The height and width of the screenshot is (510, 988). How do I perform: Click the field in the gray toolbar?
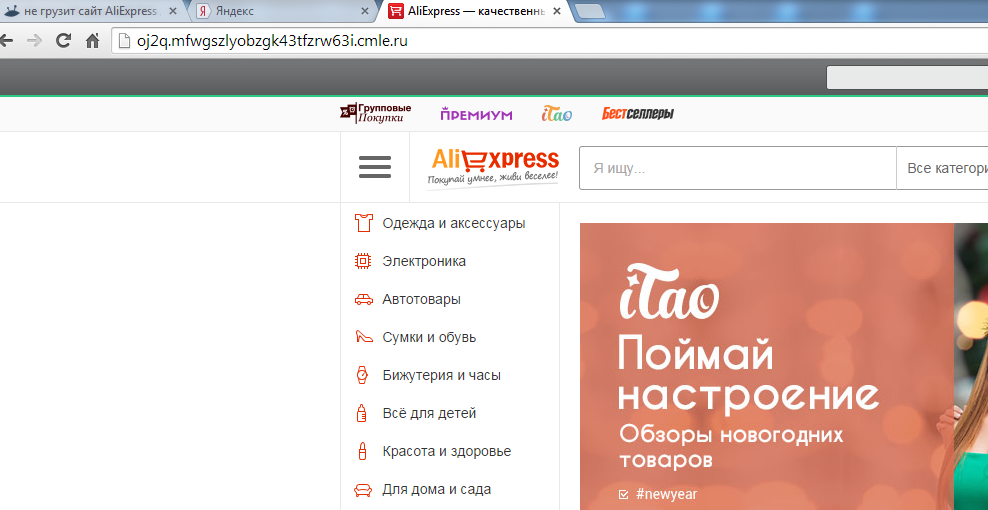coord(907,78)
